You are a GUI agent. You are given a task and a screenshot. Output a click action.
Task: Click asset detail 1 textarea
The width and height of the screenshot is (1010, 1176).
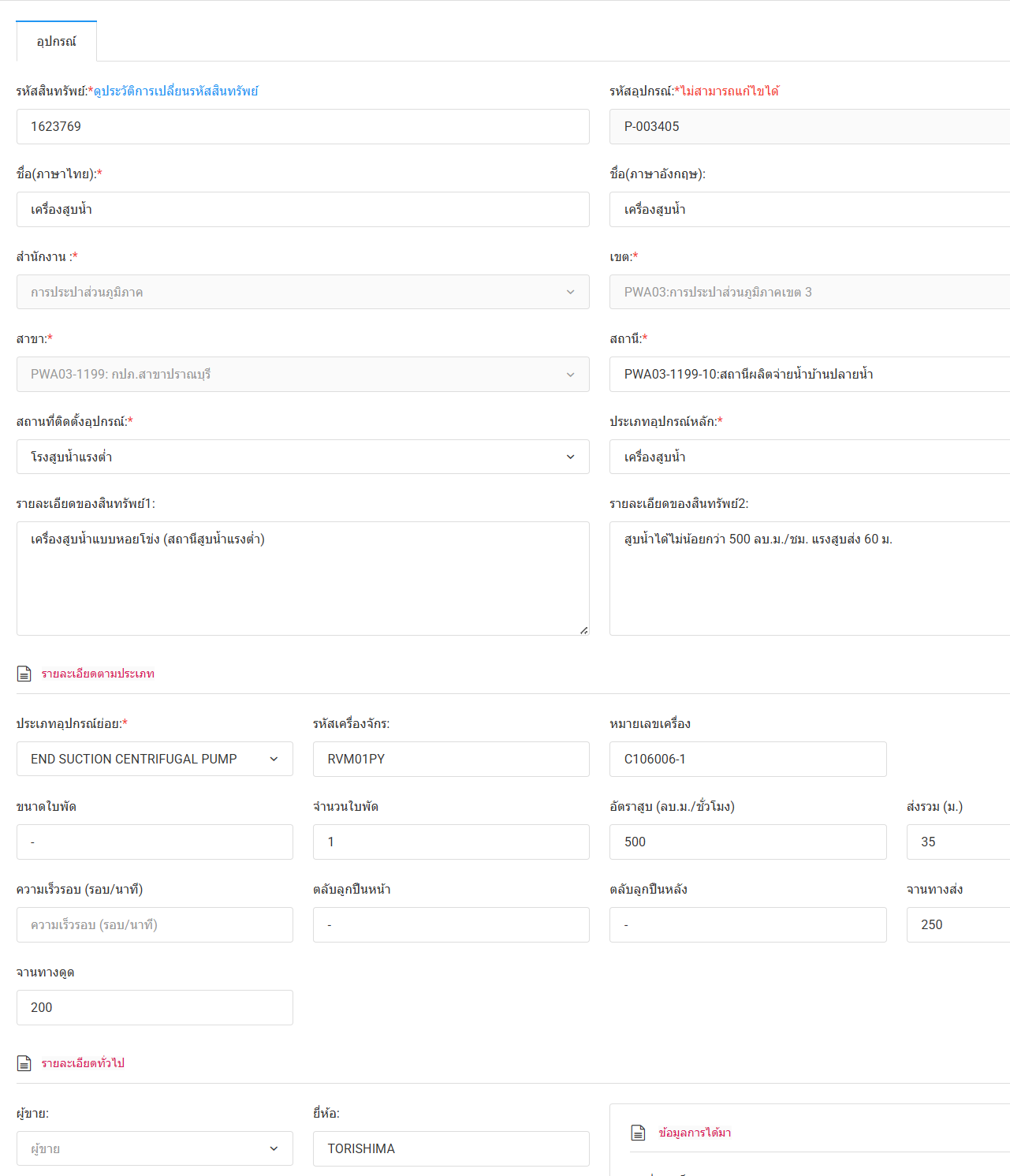coord(303,578)
